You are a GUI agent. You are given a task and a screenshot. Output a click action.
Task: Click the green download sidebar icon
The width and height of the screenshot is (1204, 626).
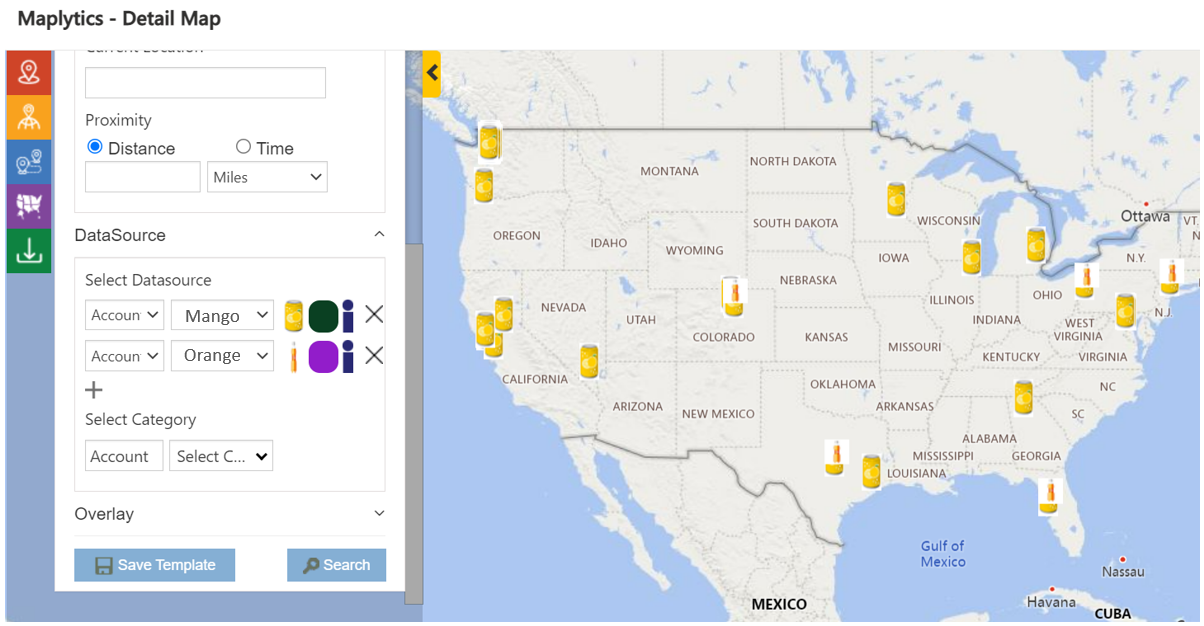tap(29, 251)
